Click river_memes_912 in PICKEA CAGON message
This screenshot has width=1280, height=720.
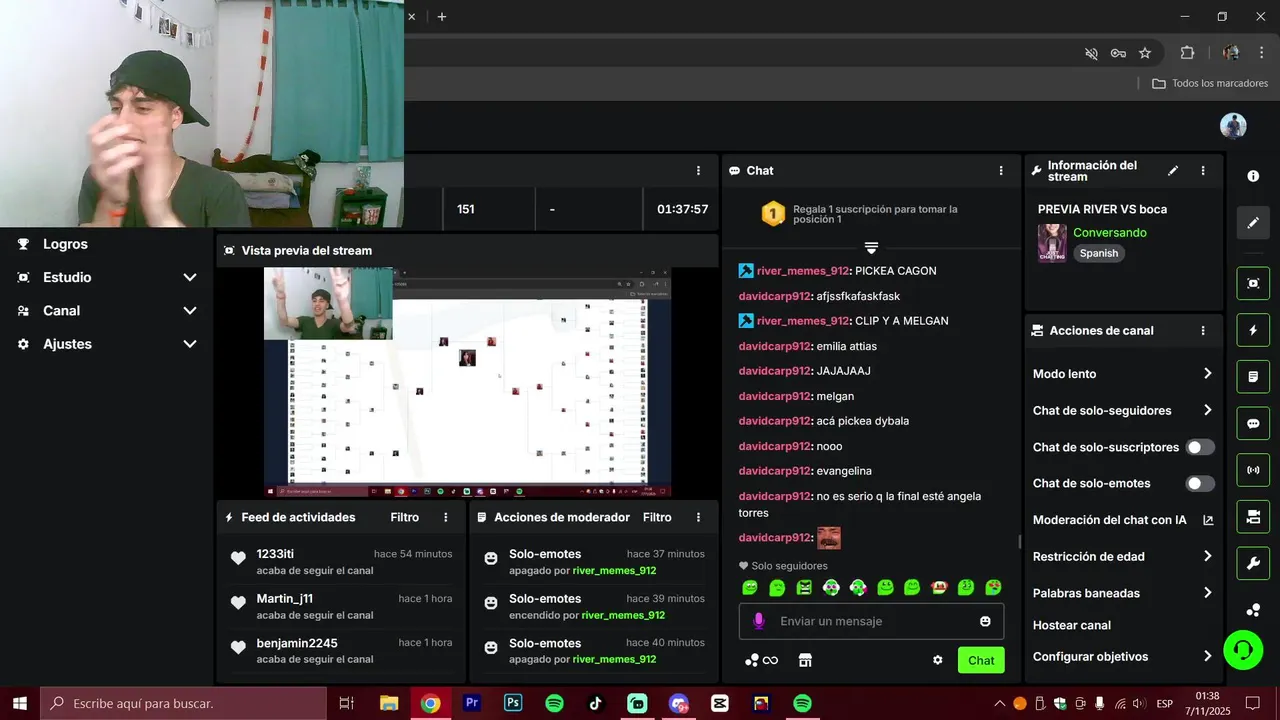click(803, 271)
